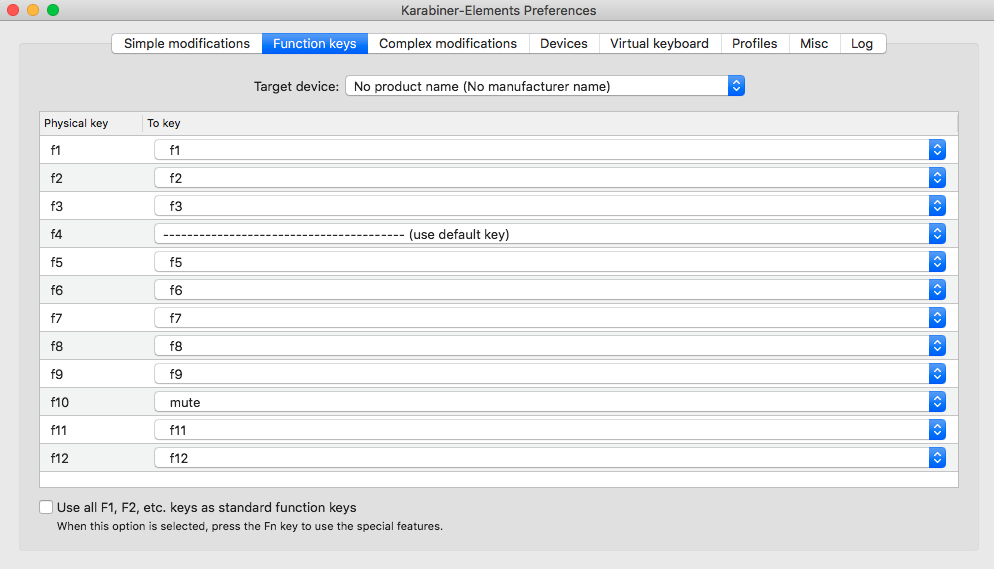Close the Karabiner-Elements Preferences window
Screen dimensions: 994x569
click(13, 10)
